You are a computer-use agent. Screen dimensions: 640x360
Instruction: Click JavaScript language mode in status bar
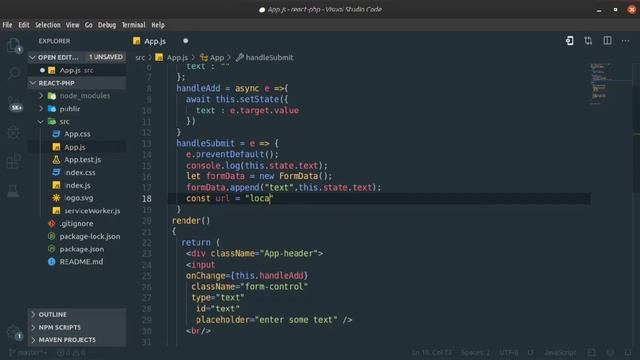tap(560, 353)
